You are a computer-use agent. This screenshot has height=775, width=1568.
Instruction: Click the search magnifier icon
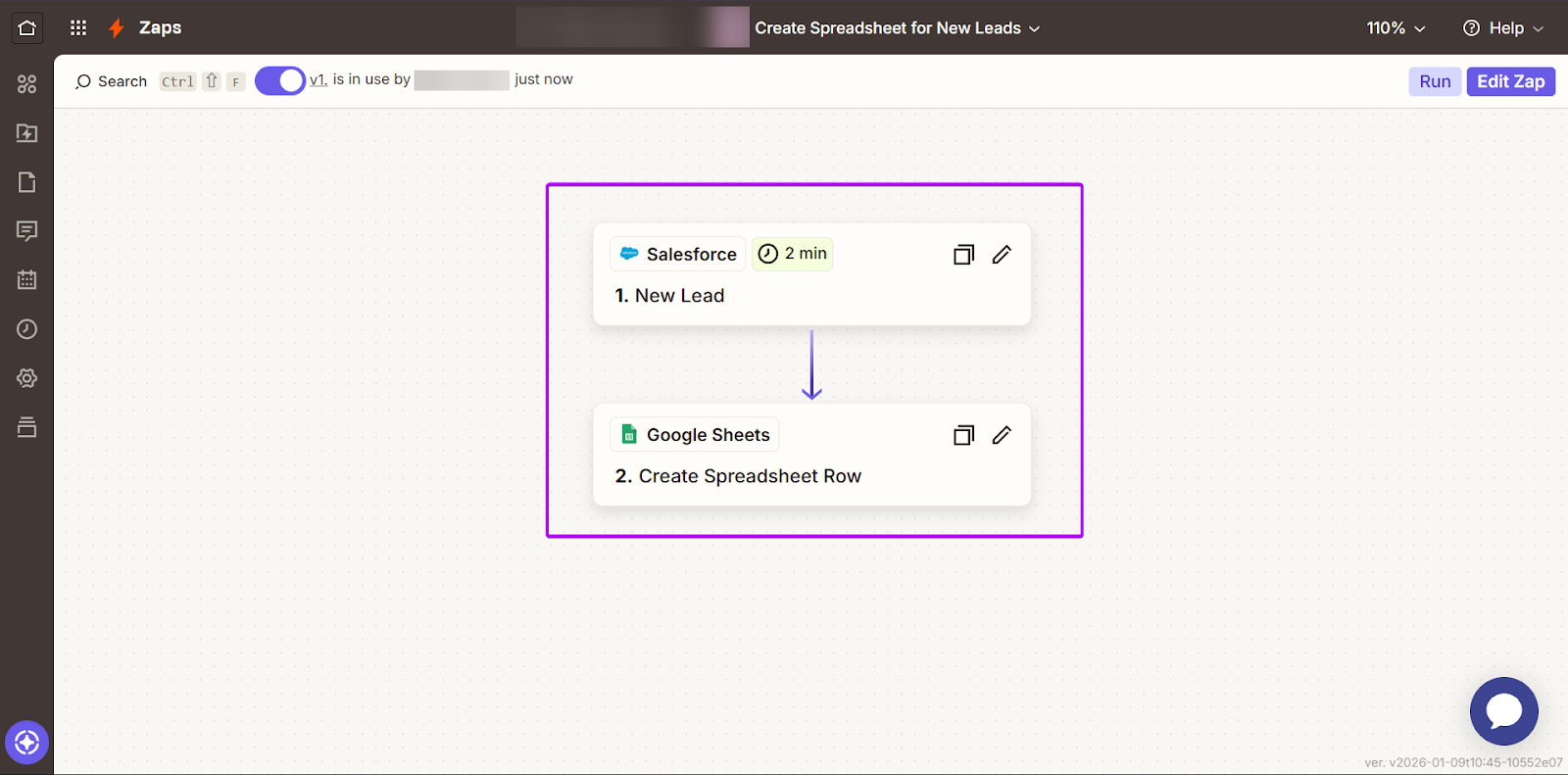[83, 81]
